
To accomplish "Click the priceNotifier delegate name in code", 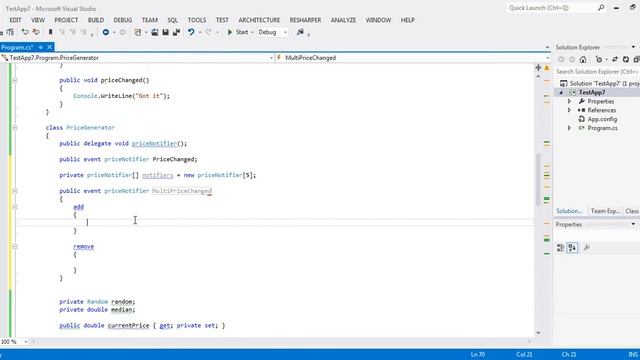I will tap(154, 143).
